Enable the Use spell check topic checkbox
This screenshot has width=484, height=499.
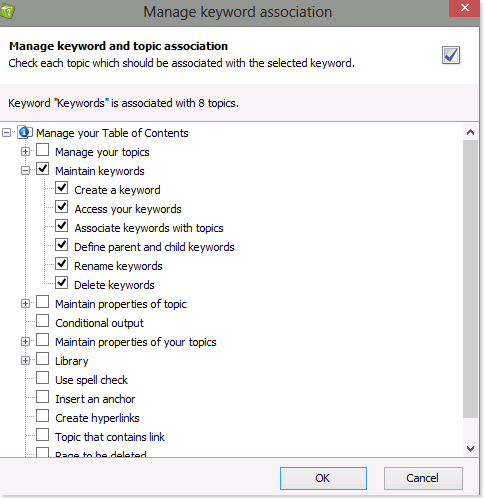[43, 378]
